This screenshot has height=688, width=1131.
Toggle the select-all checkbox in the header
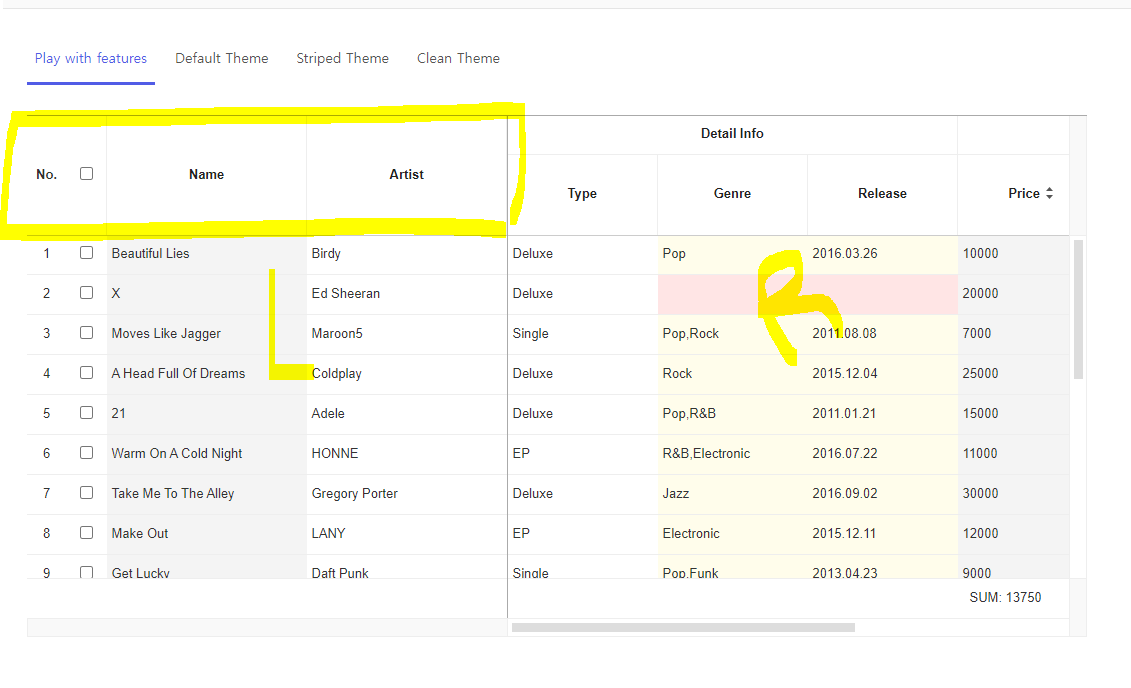(86, 173)
